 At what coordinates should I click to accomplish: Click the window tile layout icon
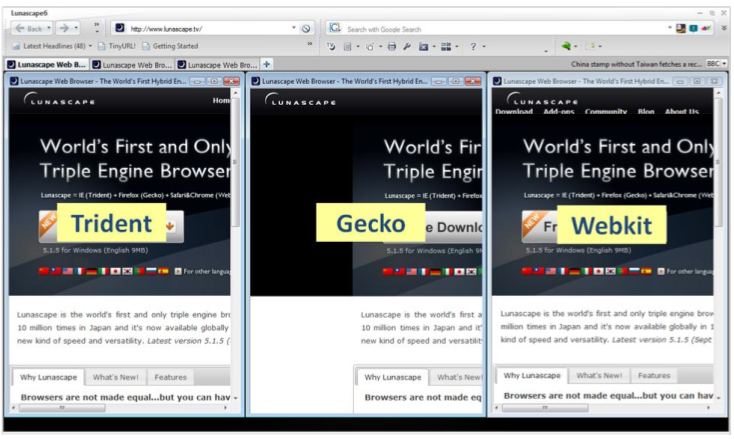446,46
